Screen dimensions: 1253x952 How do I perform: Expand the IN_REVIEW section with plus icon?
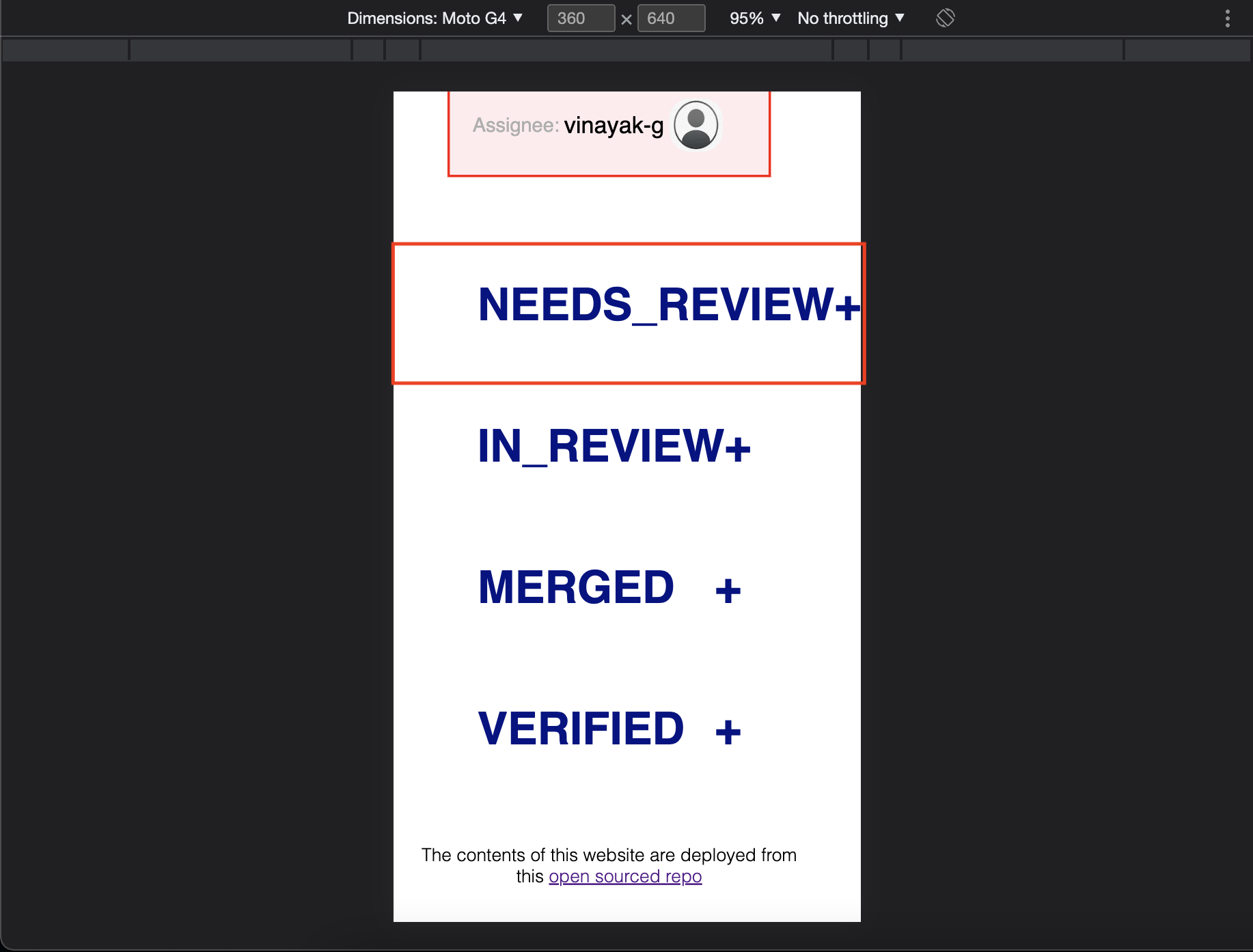738,448
